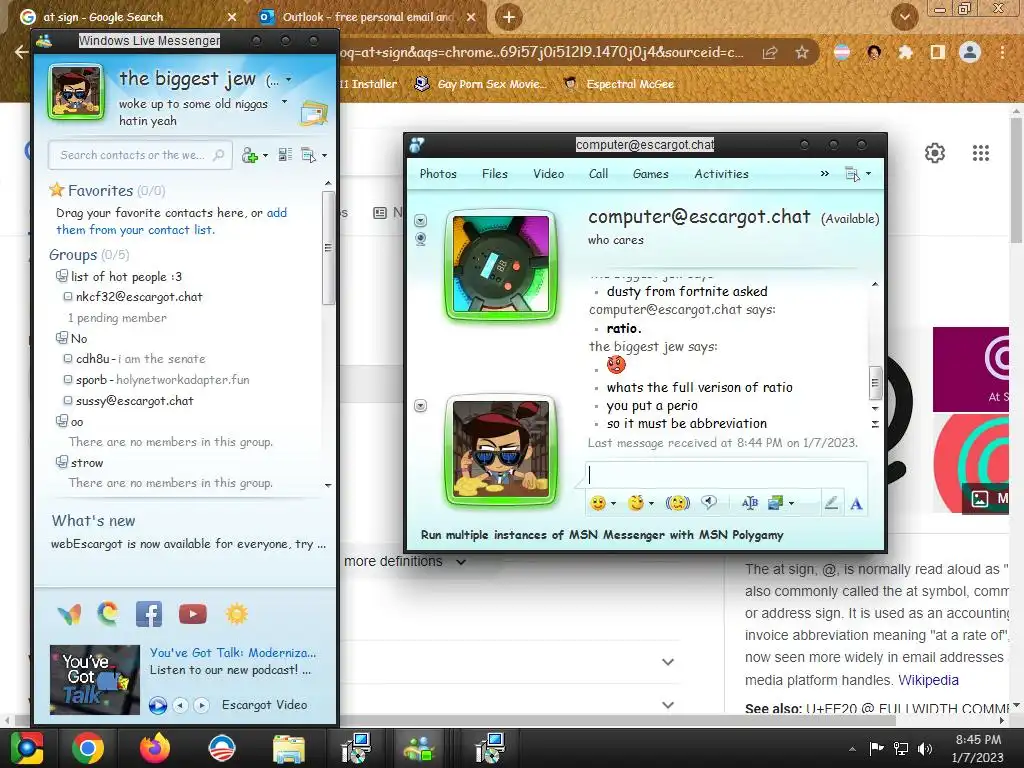1024x768 pixels.
Task: Click the show menu icon in chat window toolbar
Action: 852,174
